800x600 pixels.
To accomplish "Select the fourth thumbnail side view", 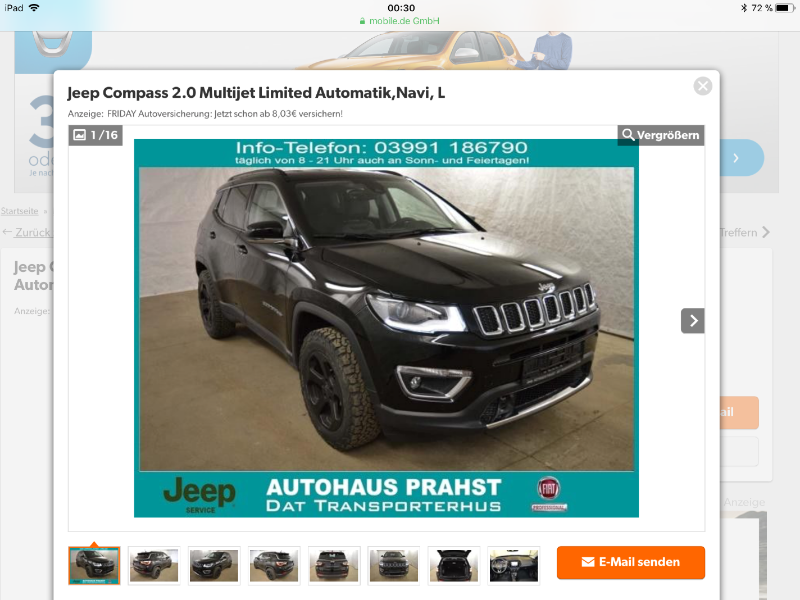I will 274,565.
